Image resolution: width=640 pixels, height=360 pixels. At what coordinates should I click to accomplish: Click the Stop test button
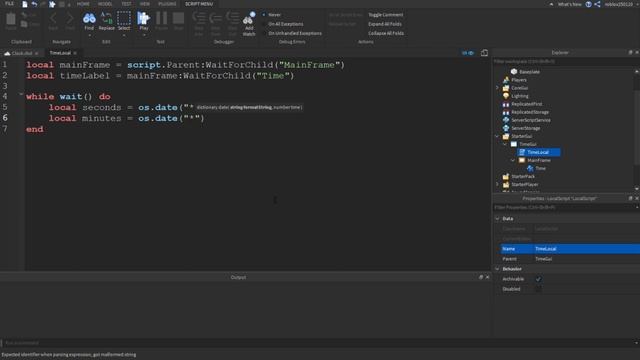[178, 19]
